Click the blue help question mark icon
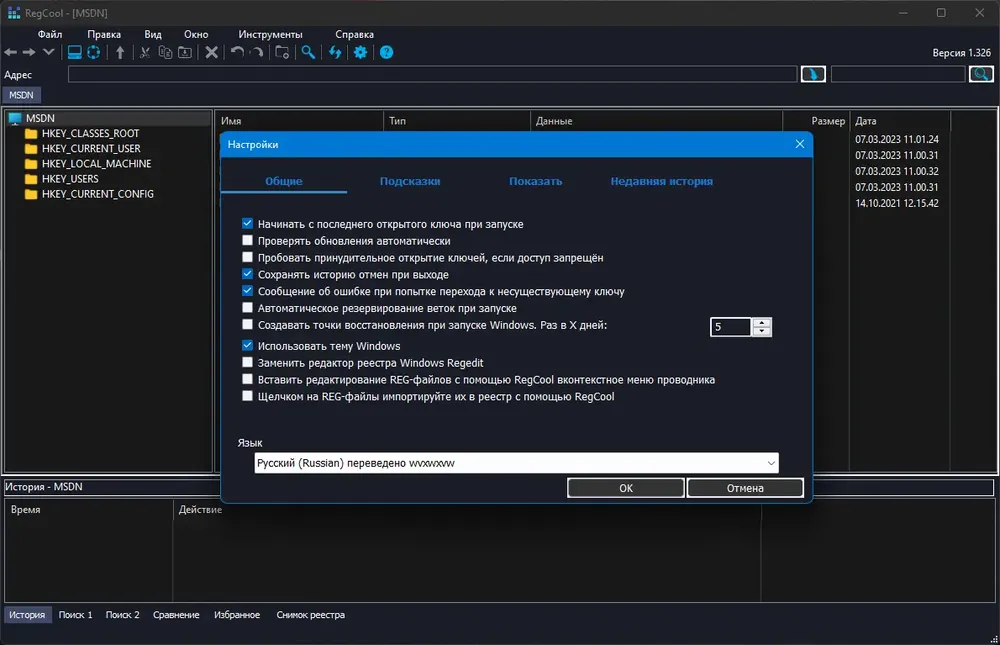The image size is (1000, 645). click(x=386, y=52)
